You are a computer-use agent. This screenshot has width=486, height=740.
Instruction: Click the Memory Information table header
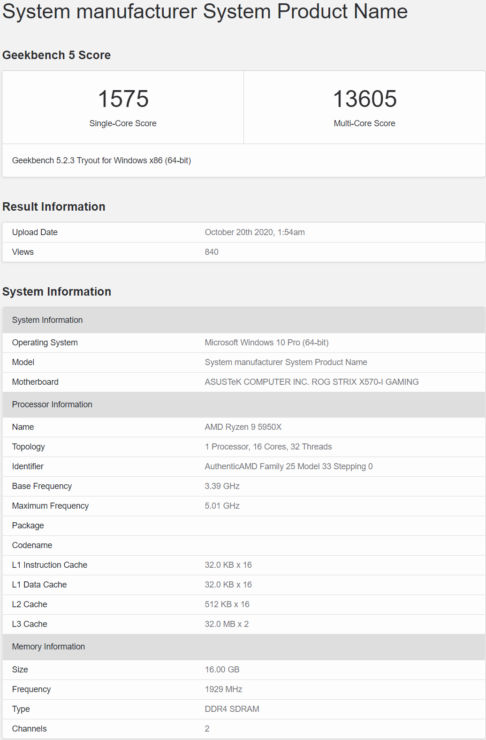[244, 647]
